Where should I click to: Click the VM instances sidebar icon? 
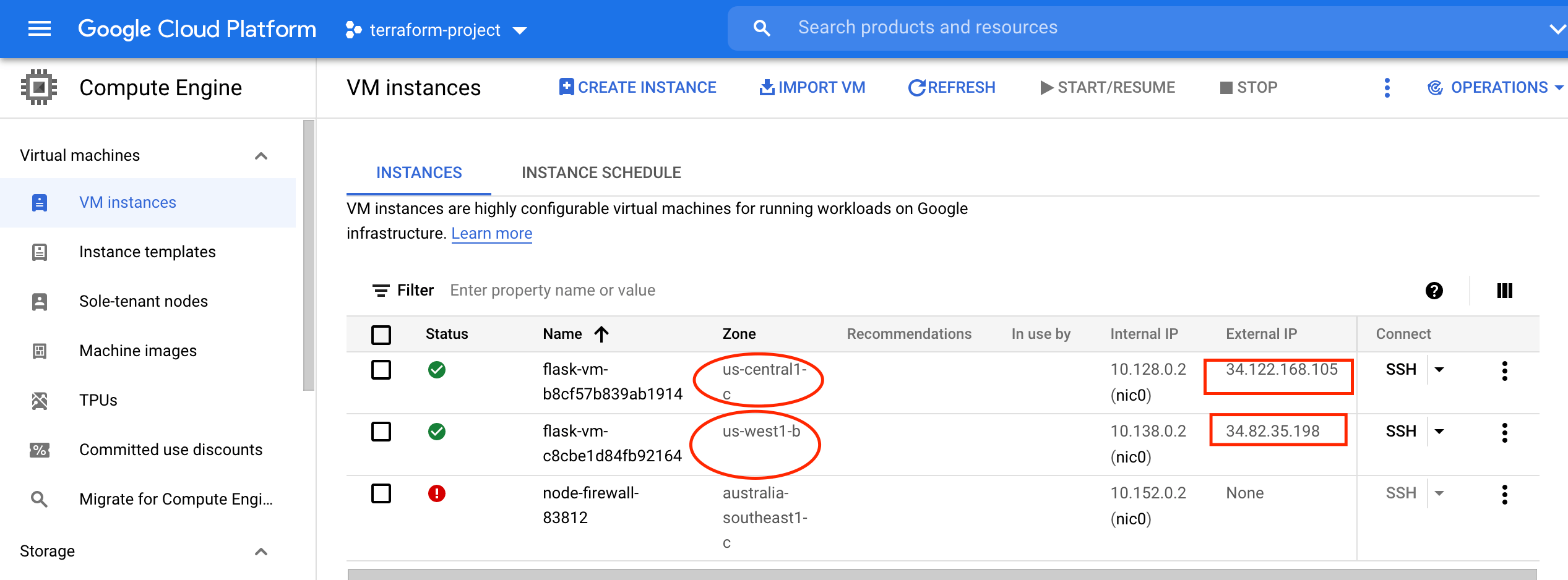click(x=40, y=202)
